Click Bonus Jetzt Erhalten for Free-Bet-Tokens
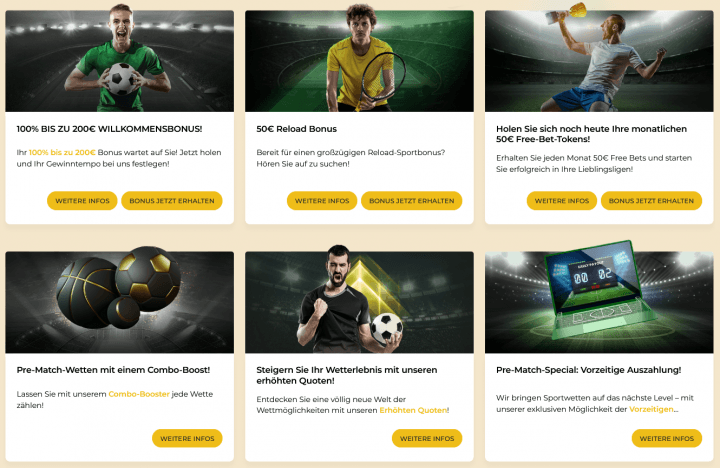 click(651, 201)
